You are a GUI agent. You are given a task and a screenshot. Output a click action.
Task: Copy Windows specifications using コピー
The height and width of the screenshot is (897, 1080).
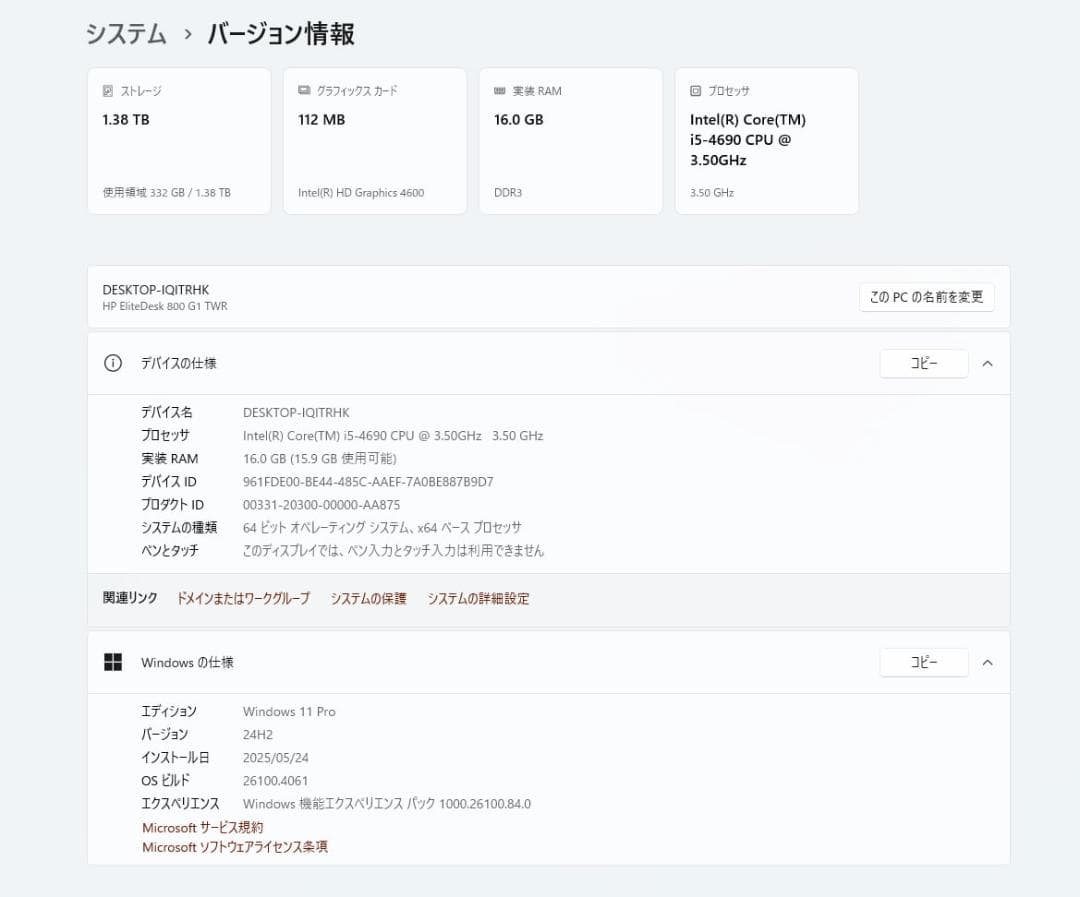(924, 662)
